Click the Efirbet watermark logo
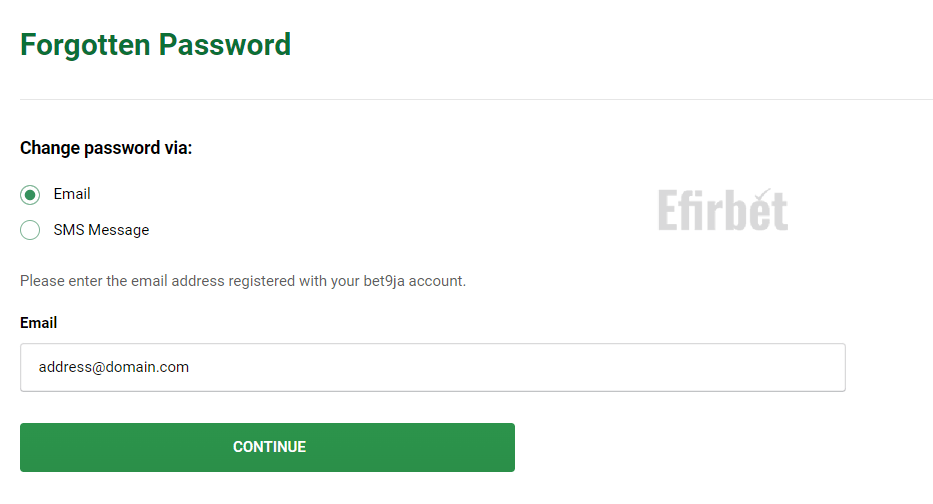Screen dimensions: 933x504 pos(723,209)
